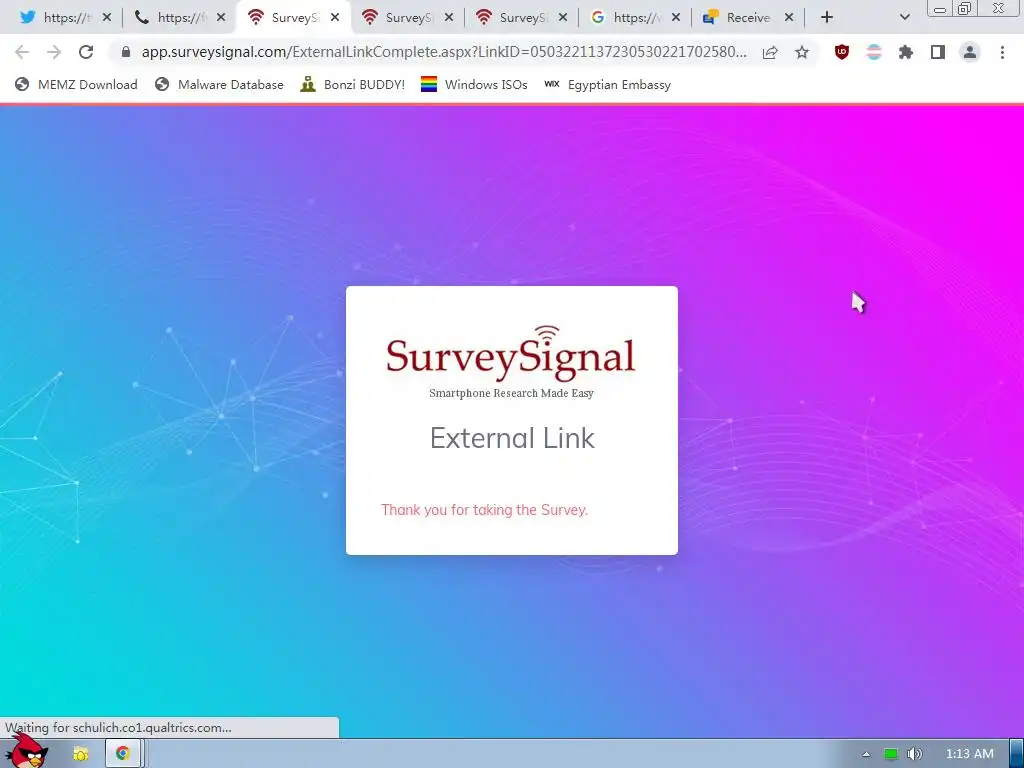1024x768 pixels.
Task: Reload the current page
Action: point(86,52)
